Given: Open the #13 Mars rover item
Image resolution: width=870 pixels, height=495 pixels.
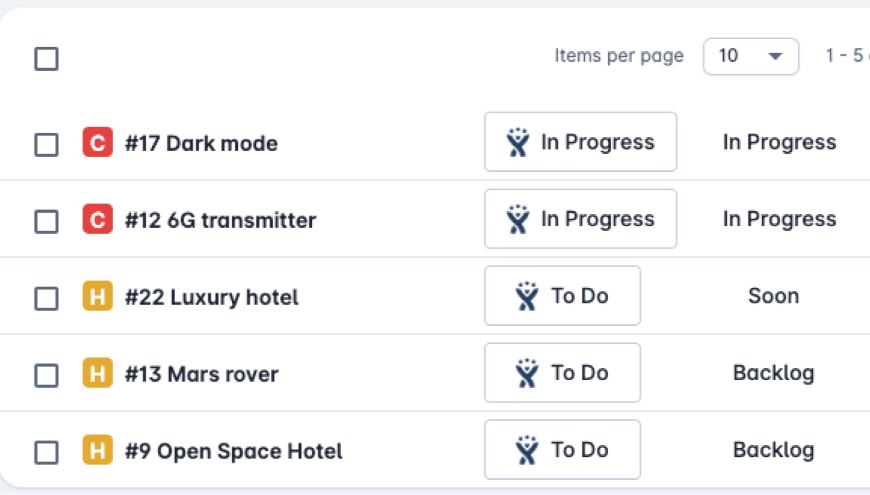Looking at the screenshot, I should tap(201, 374).
